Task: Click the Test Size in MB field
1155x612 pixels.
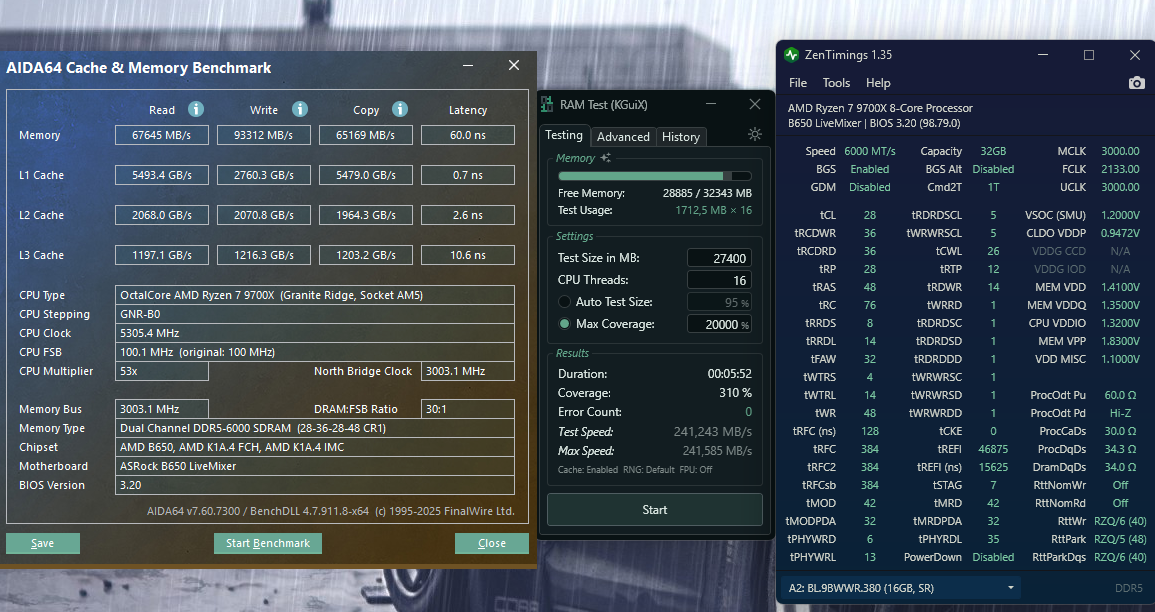Action: 719,258
